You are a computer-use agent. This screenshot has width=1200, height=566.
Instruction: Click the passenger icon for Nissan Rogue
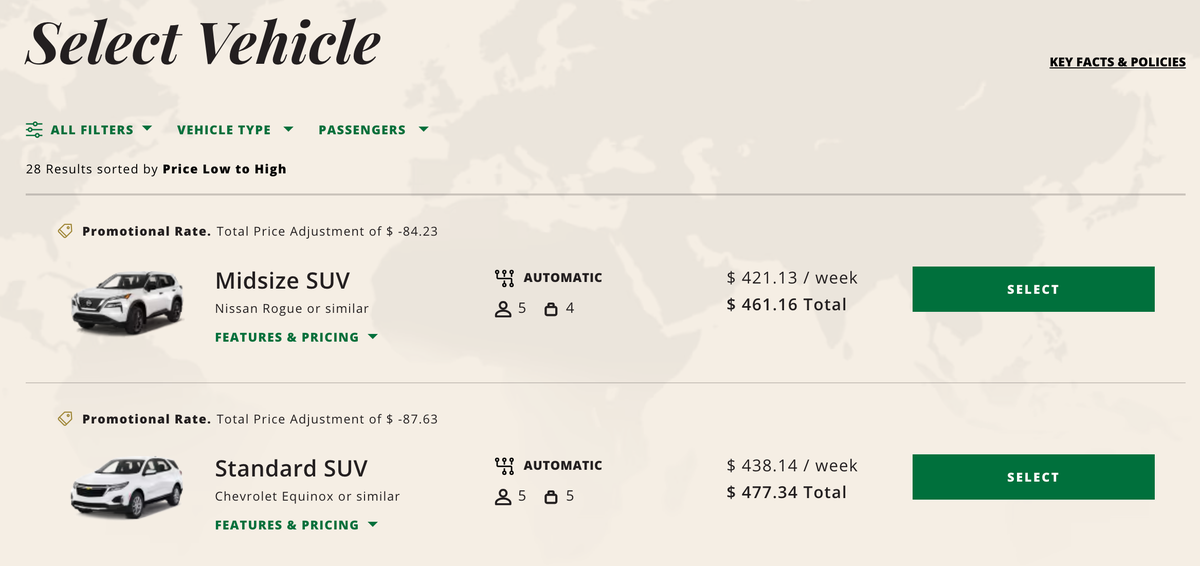(x=503, y=309)
